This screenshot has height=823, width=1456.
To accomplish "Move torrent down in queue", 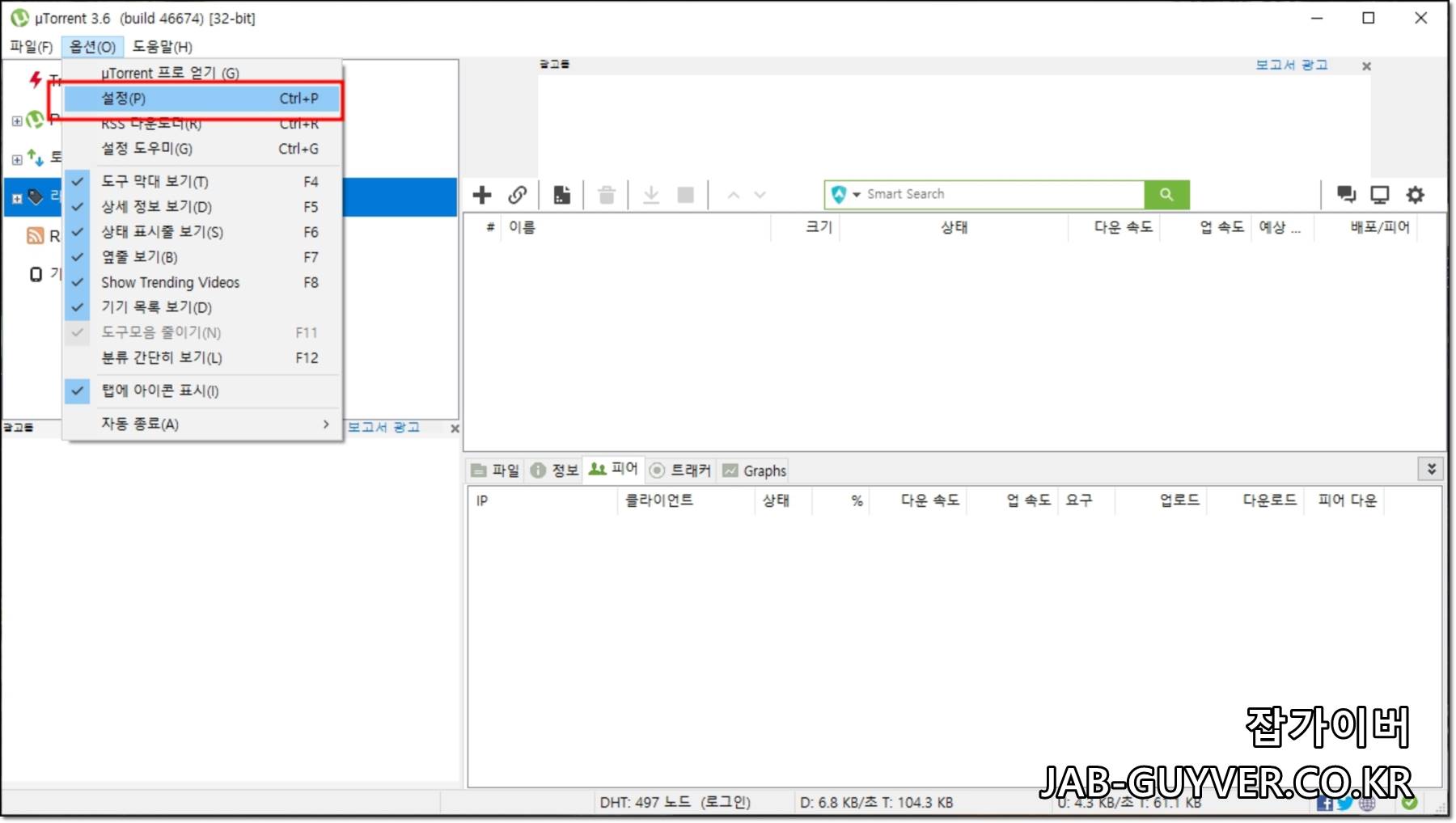I will (760, 195).
